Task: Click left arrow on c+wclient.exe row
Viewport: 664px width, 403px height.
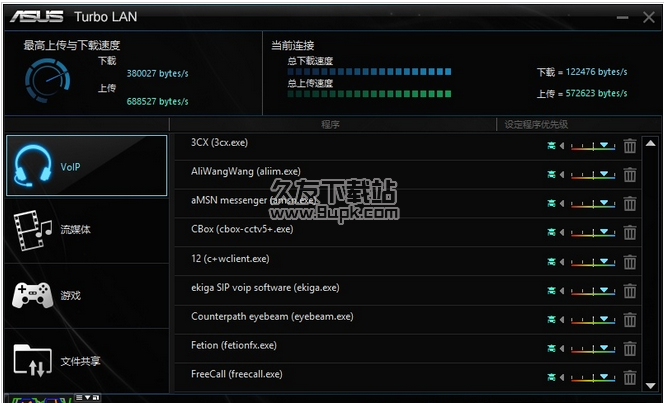Action: 562,262
